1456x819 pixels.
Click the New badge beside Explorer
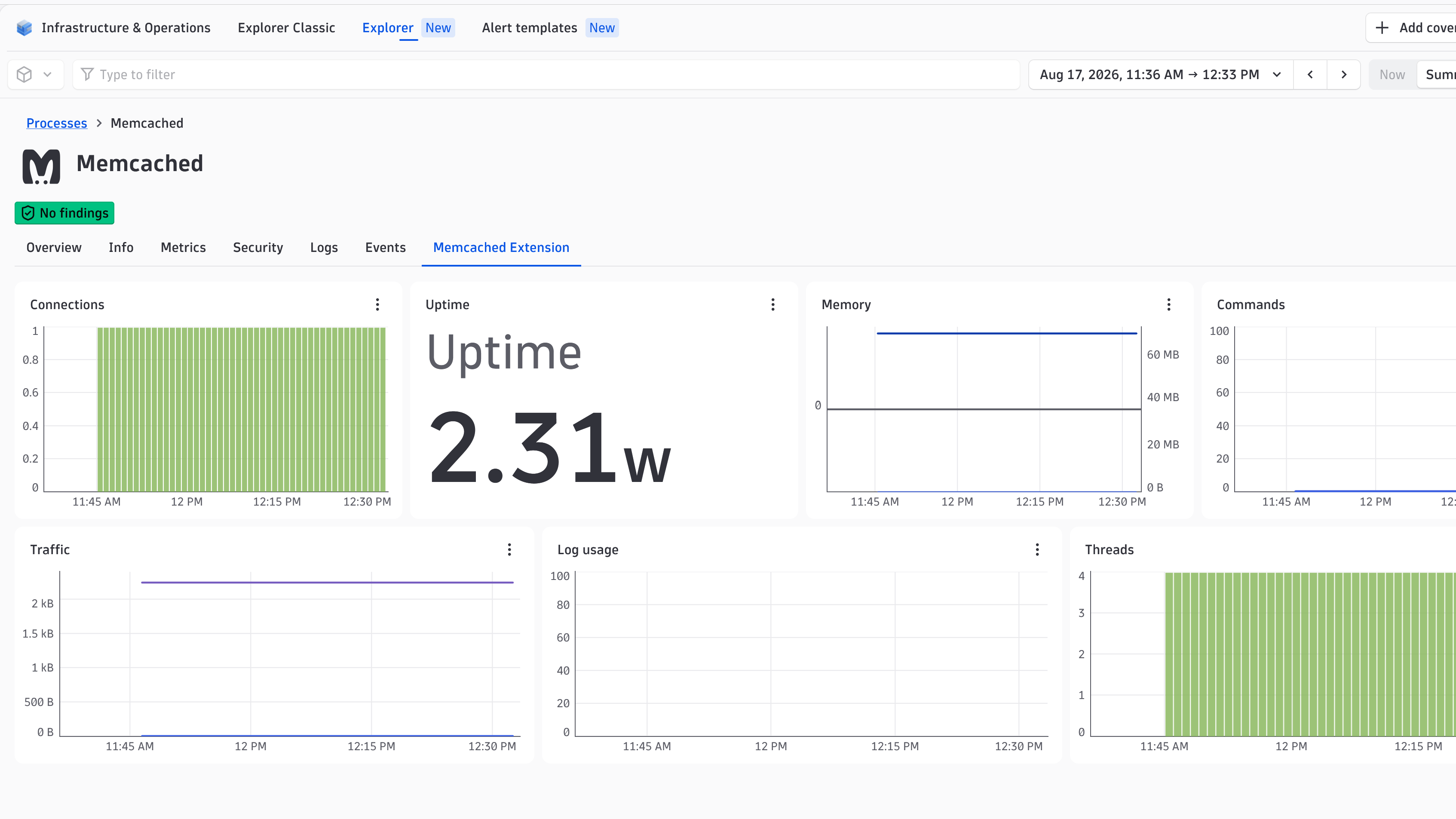pos(438,28)
